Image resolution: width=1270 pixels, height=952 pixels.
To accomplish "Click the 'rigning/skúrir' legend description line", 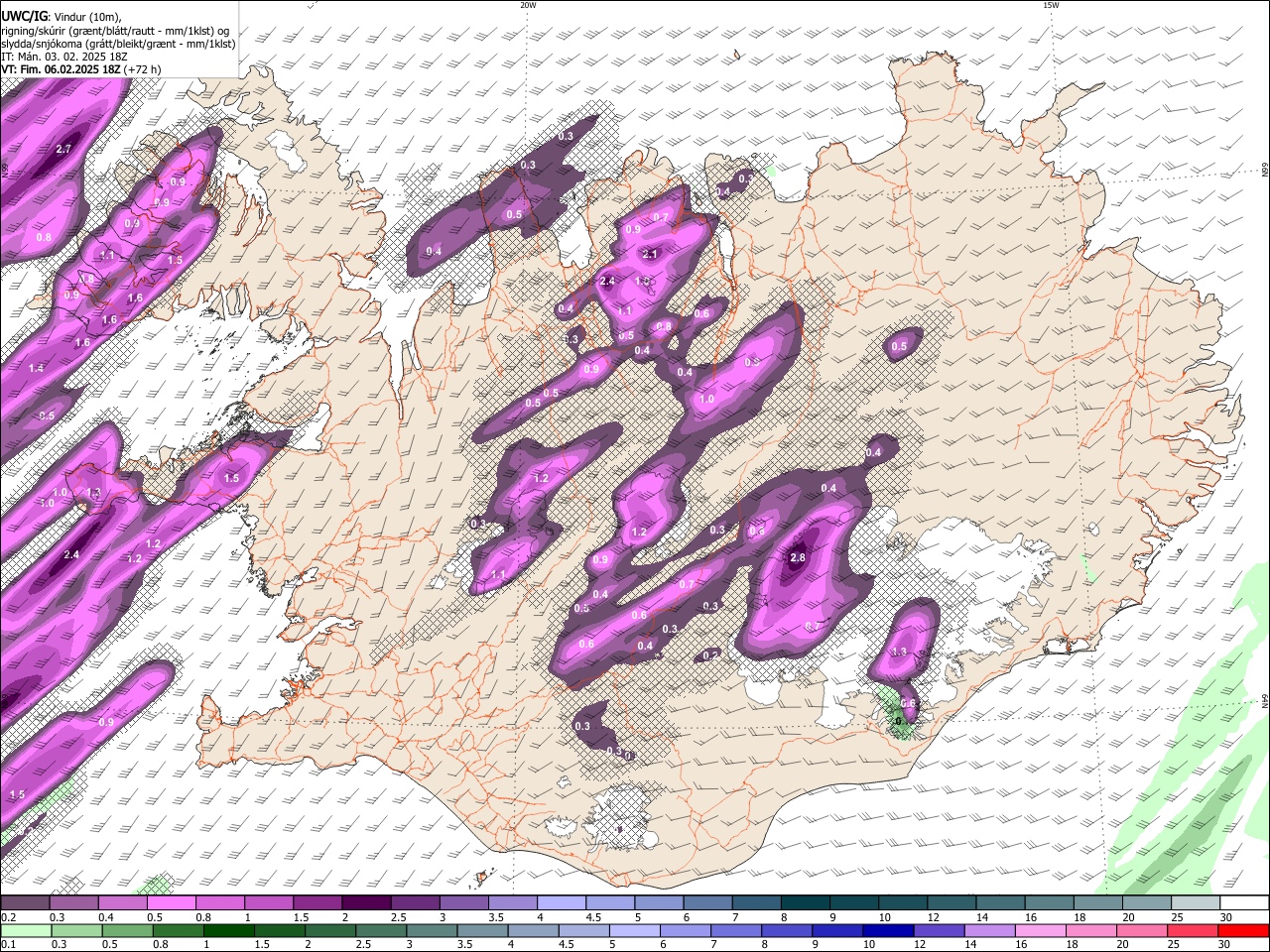I will click(114, 31).
